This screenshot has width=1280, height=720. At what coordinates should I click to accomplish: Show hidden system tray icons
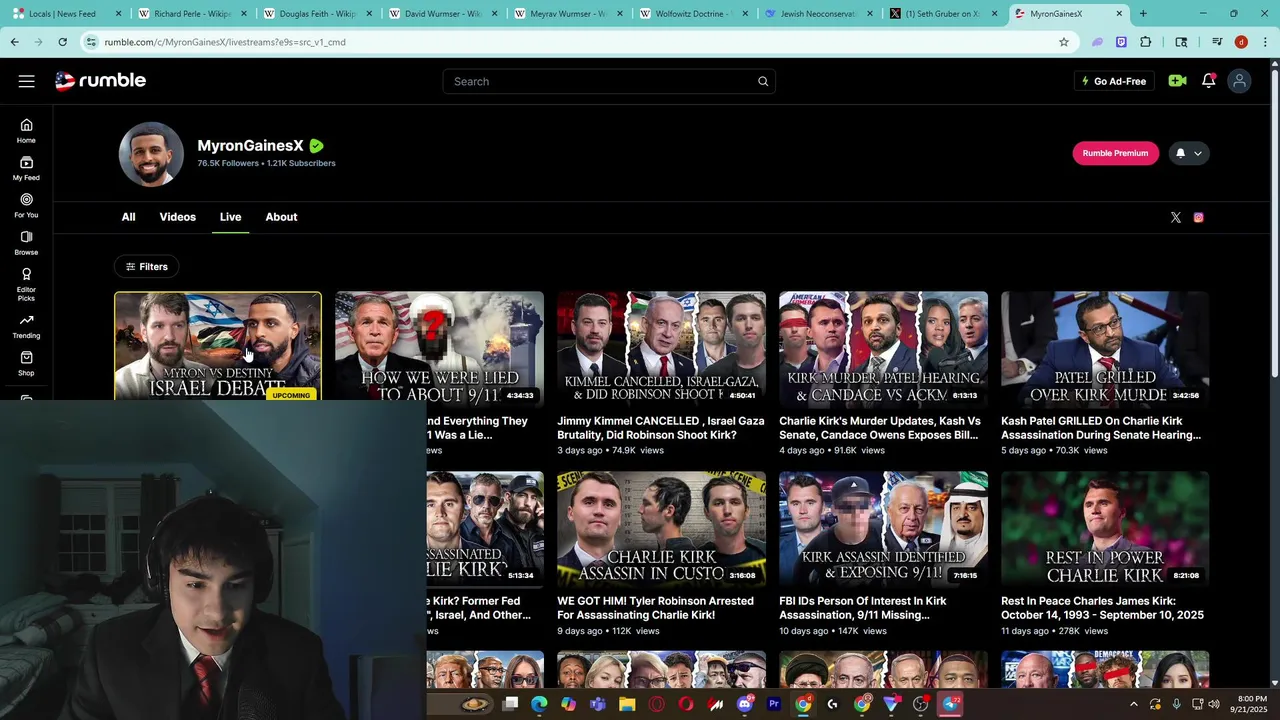tap(1133, 704)
